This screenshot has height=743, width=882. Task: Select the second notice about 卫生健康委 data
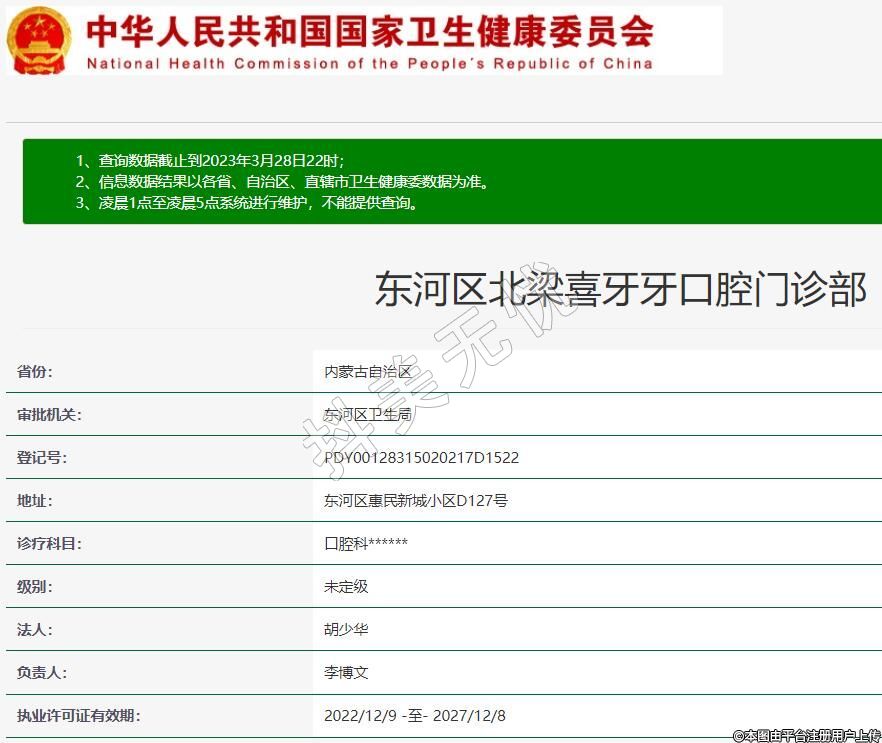click(x=282, y=182)
